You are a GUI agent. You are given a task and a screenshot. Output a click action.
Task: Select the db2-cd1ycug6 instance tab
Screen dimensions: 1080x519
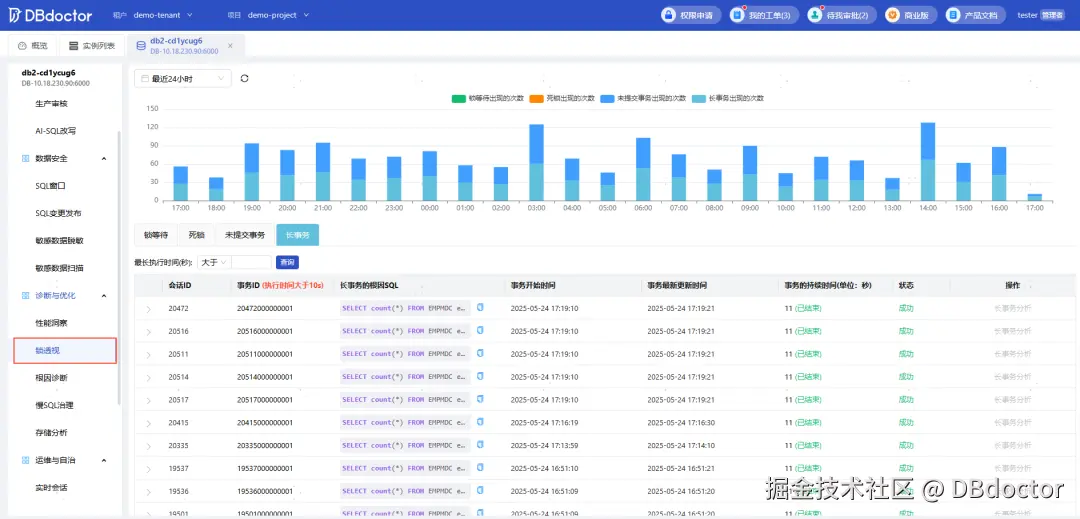click(x=185, y=45)
